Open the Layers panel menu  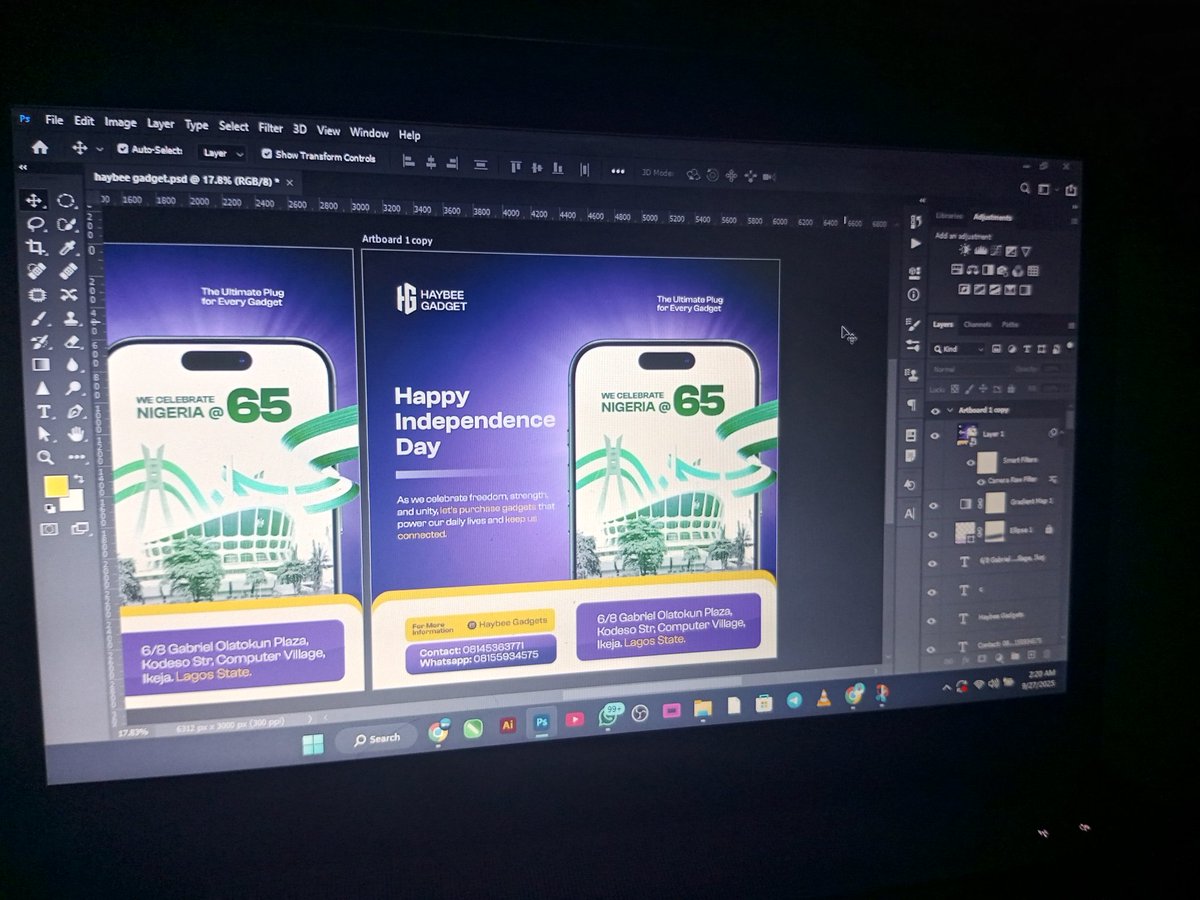click(x=1070, y=325)
